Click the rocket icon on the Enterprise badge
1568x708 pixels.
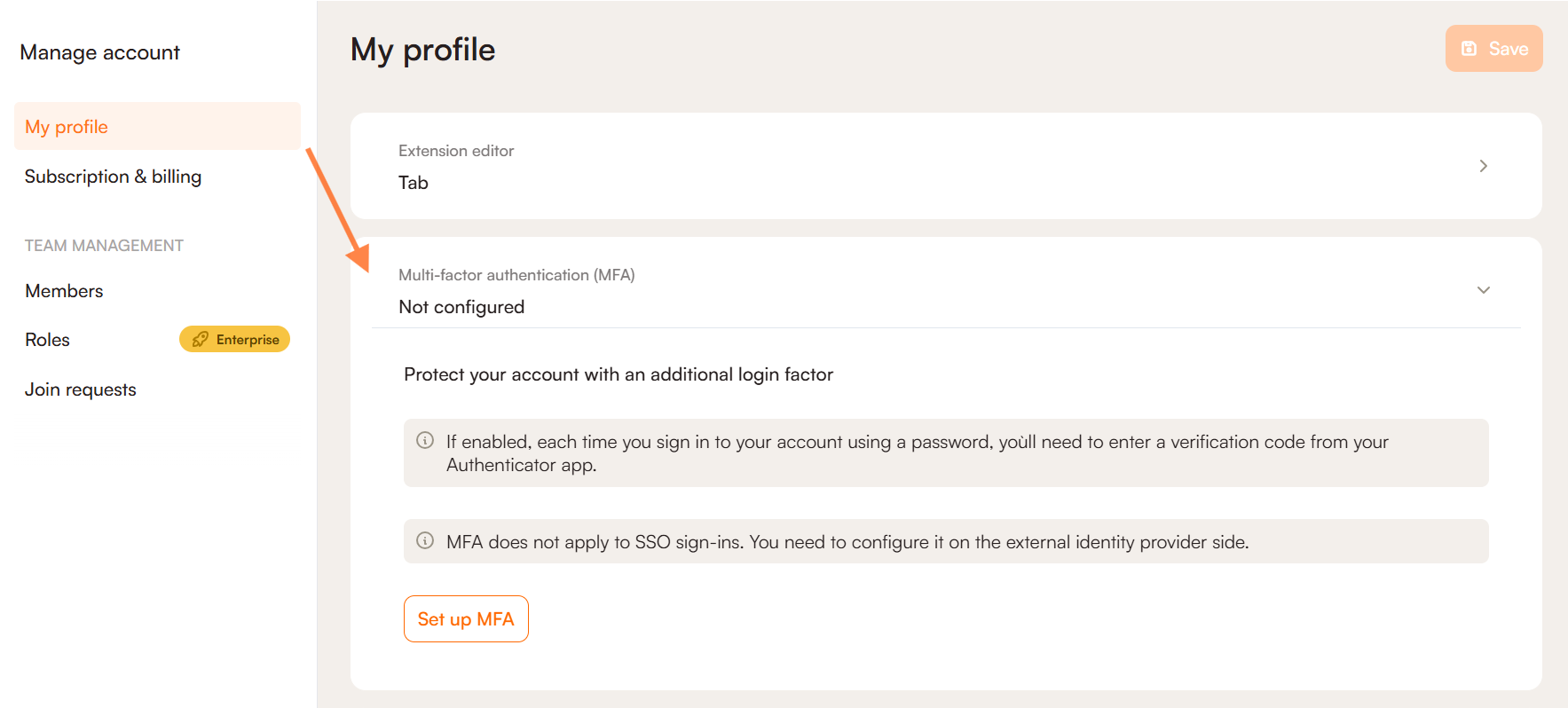(x=201, y=340)
